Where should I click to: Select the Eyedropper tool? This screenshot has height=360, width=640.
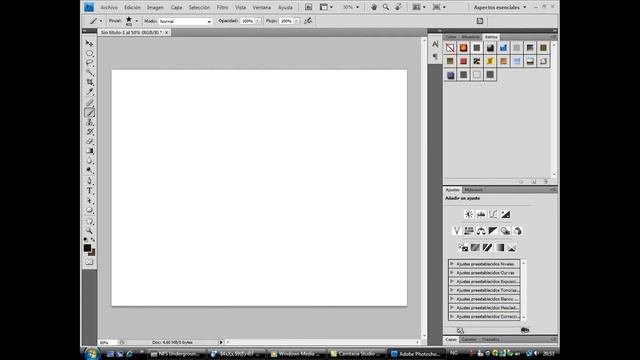click(89, 91)
